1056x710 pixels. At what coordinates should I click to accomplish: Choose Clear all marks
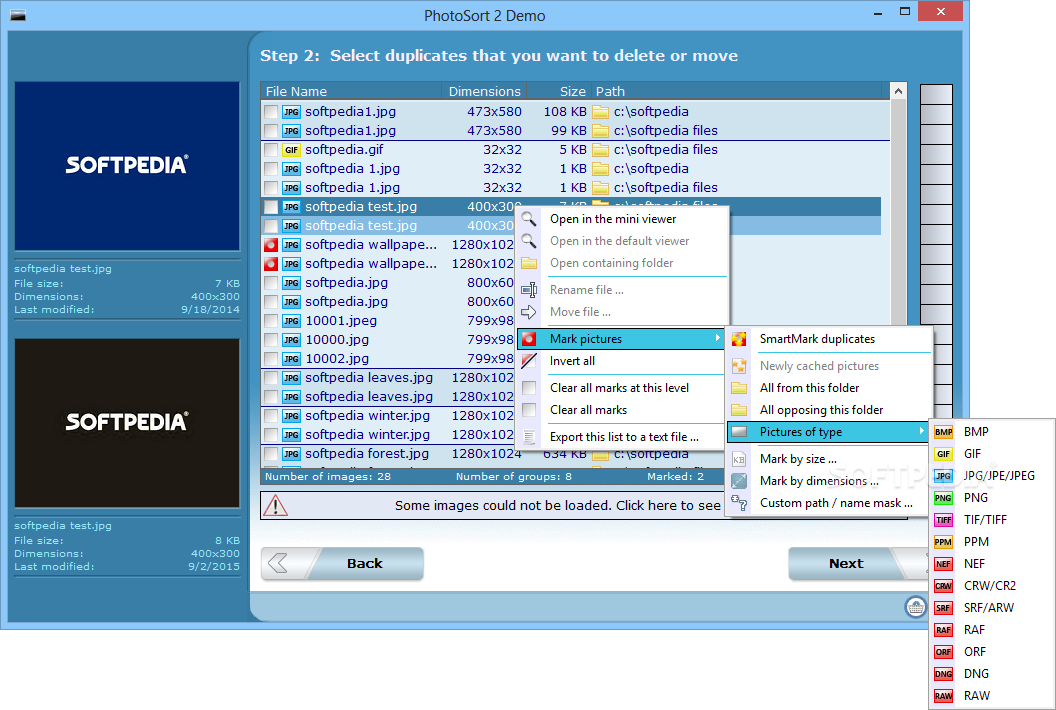pos(588,410)
